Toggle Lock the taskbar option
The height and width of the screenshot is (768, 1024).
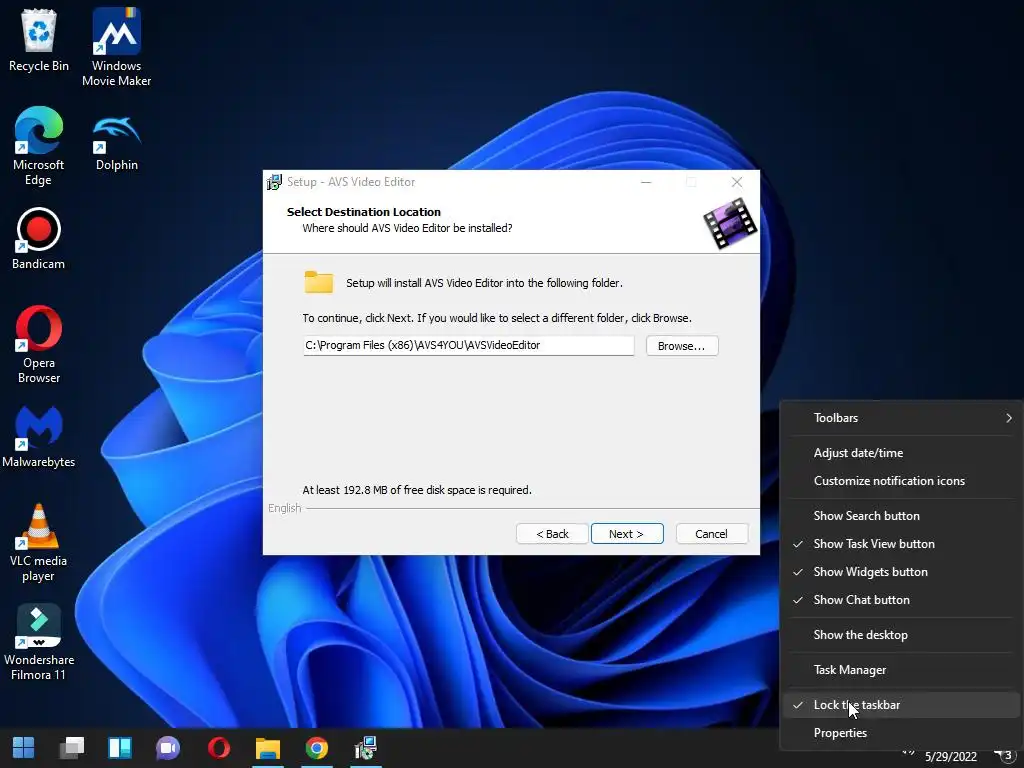pyautogui.click(x=901, y=705)
